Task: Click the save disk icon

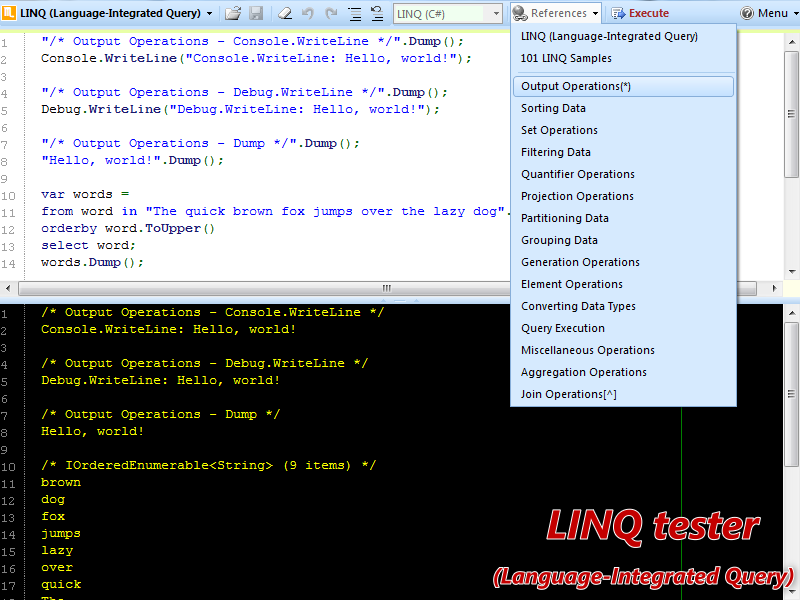Action: tap(256, 13)
